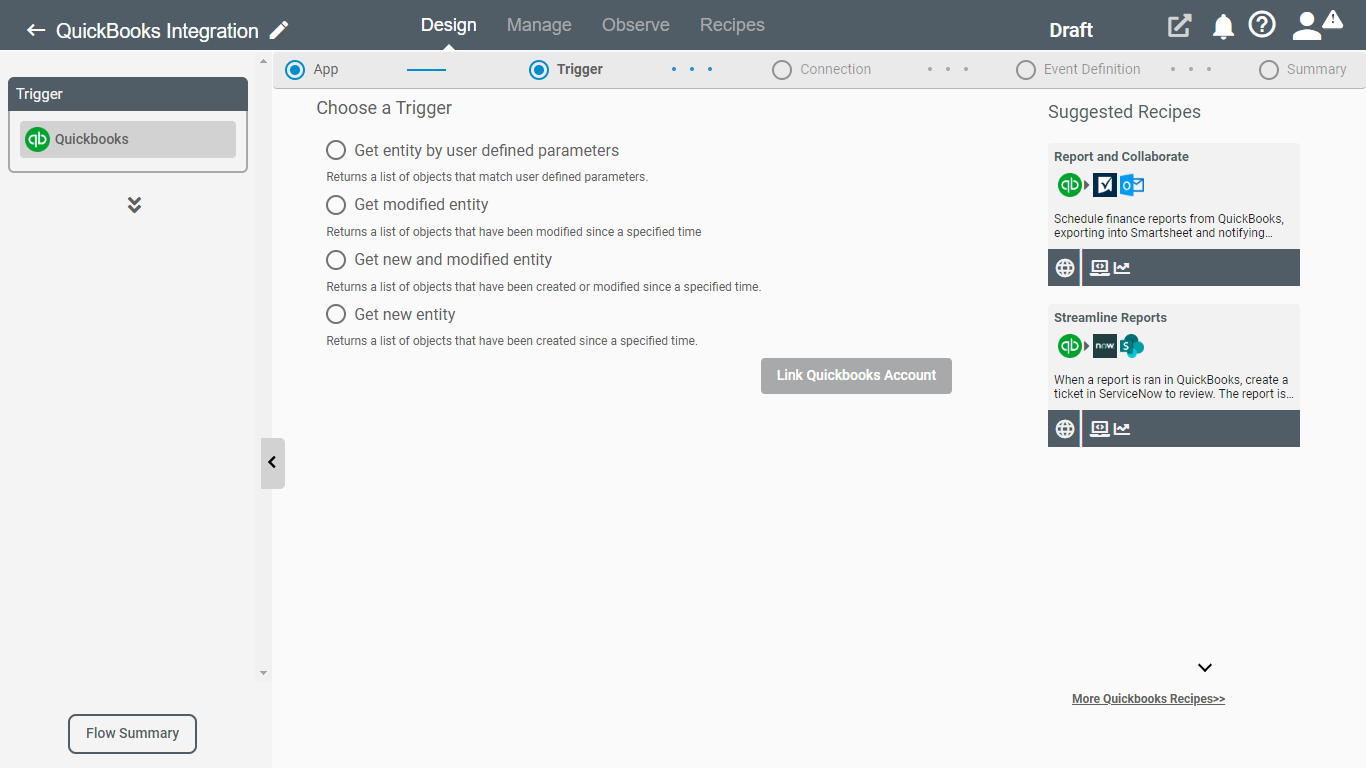Click chart icon on Report and Collaborate card
The image size is (1366, 768).
pos(1122,268)
